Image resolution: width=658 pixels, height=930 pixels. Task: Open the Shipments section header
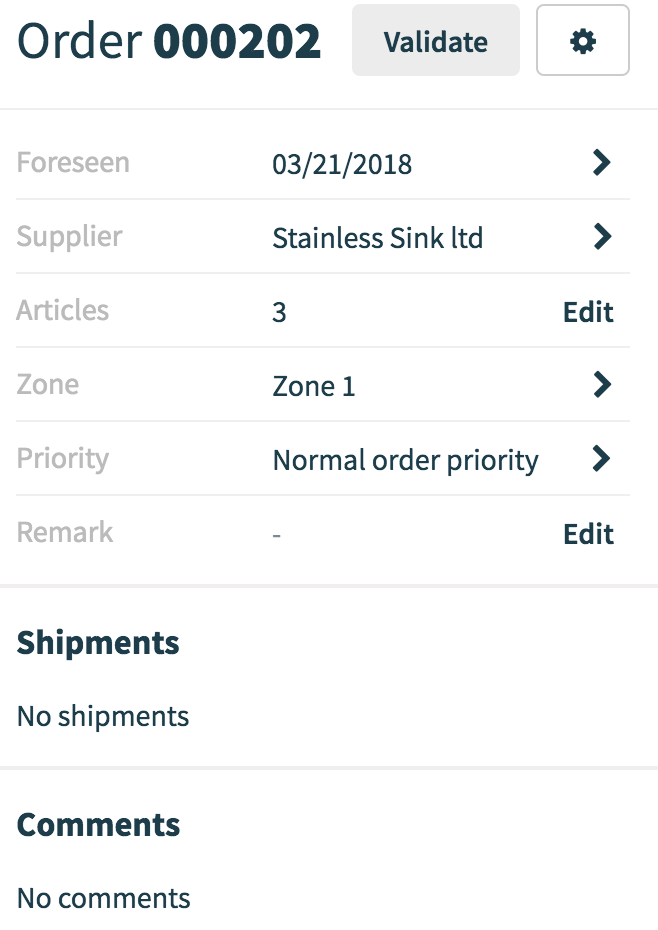pyautogui.click(x=97, y=643)
